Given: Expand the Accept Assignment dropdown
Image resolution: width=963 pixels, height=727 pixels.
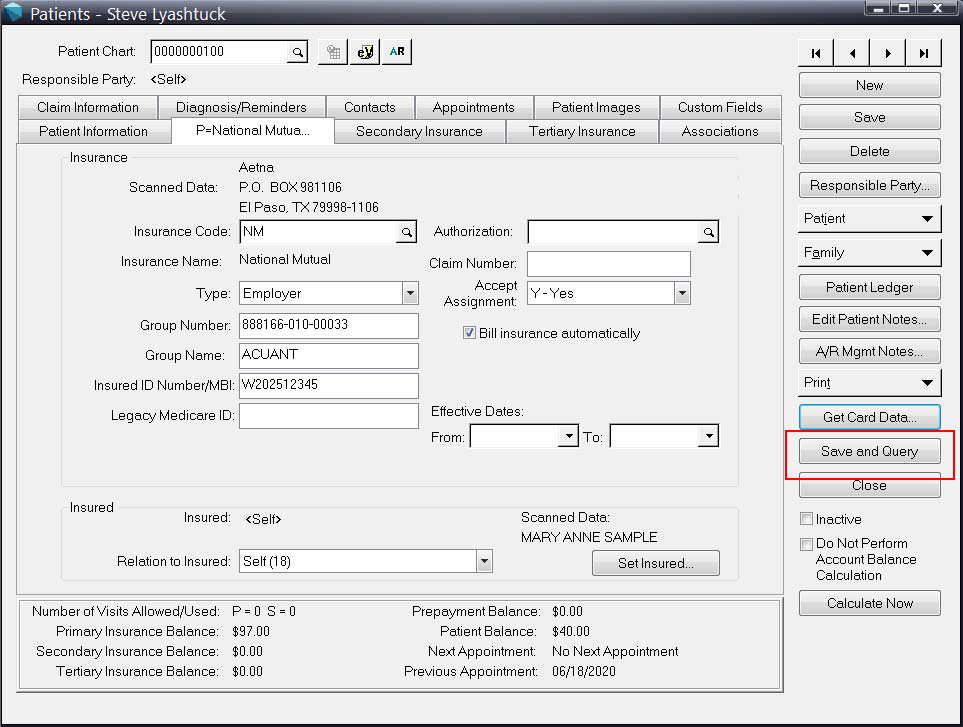Looking at the screenshot, I should pyautogui.click(x=682, y=294).
